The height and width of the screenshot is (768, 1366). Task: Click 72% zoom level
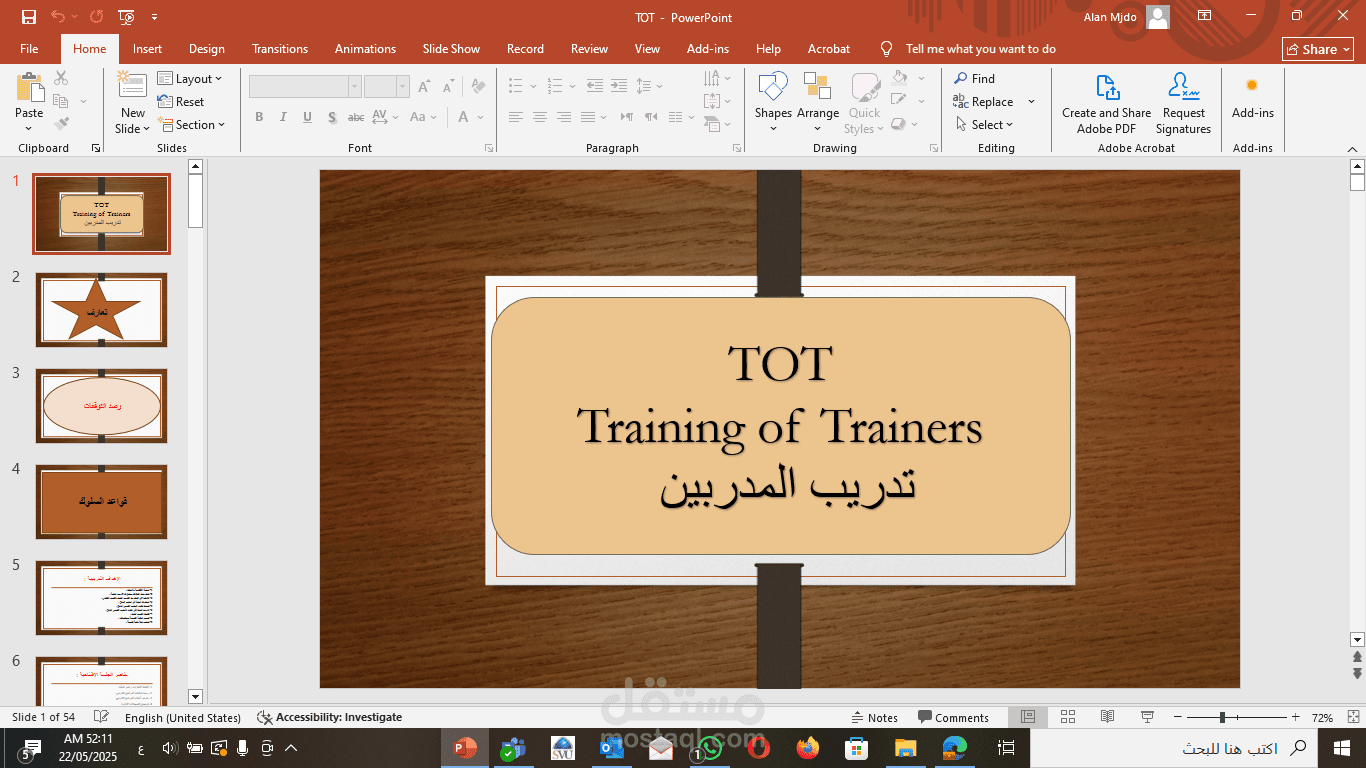click(1322, 718)
